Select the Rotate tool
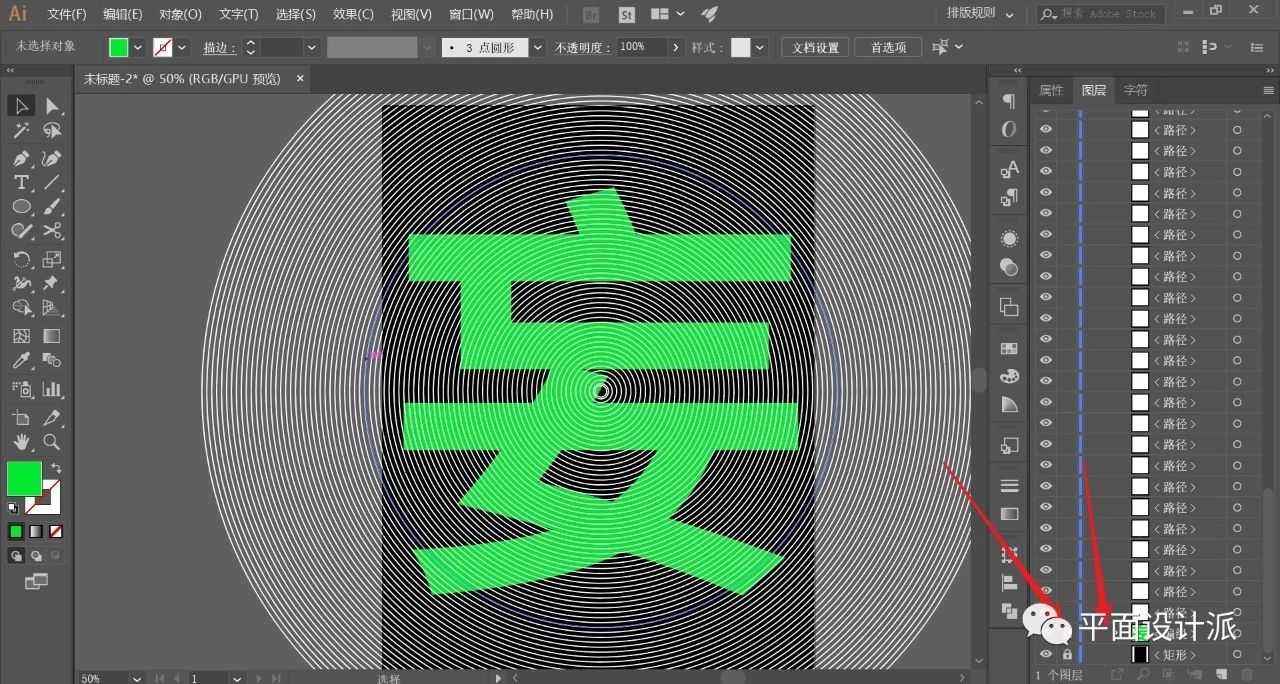The width and height of the screenshot is (1280, 684). tap(22, 259)
